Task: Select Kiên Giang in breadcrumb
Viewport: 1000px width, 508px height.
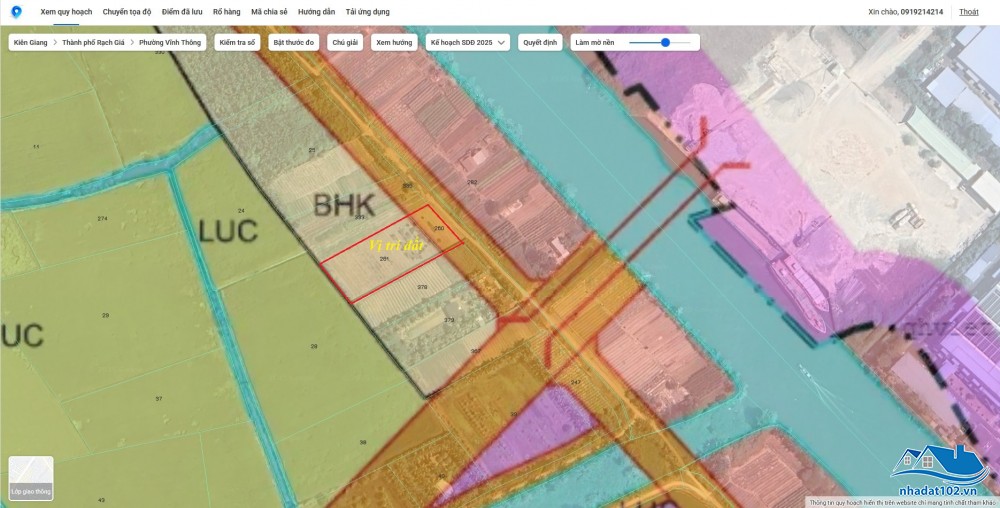Action: coord(31,43)
